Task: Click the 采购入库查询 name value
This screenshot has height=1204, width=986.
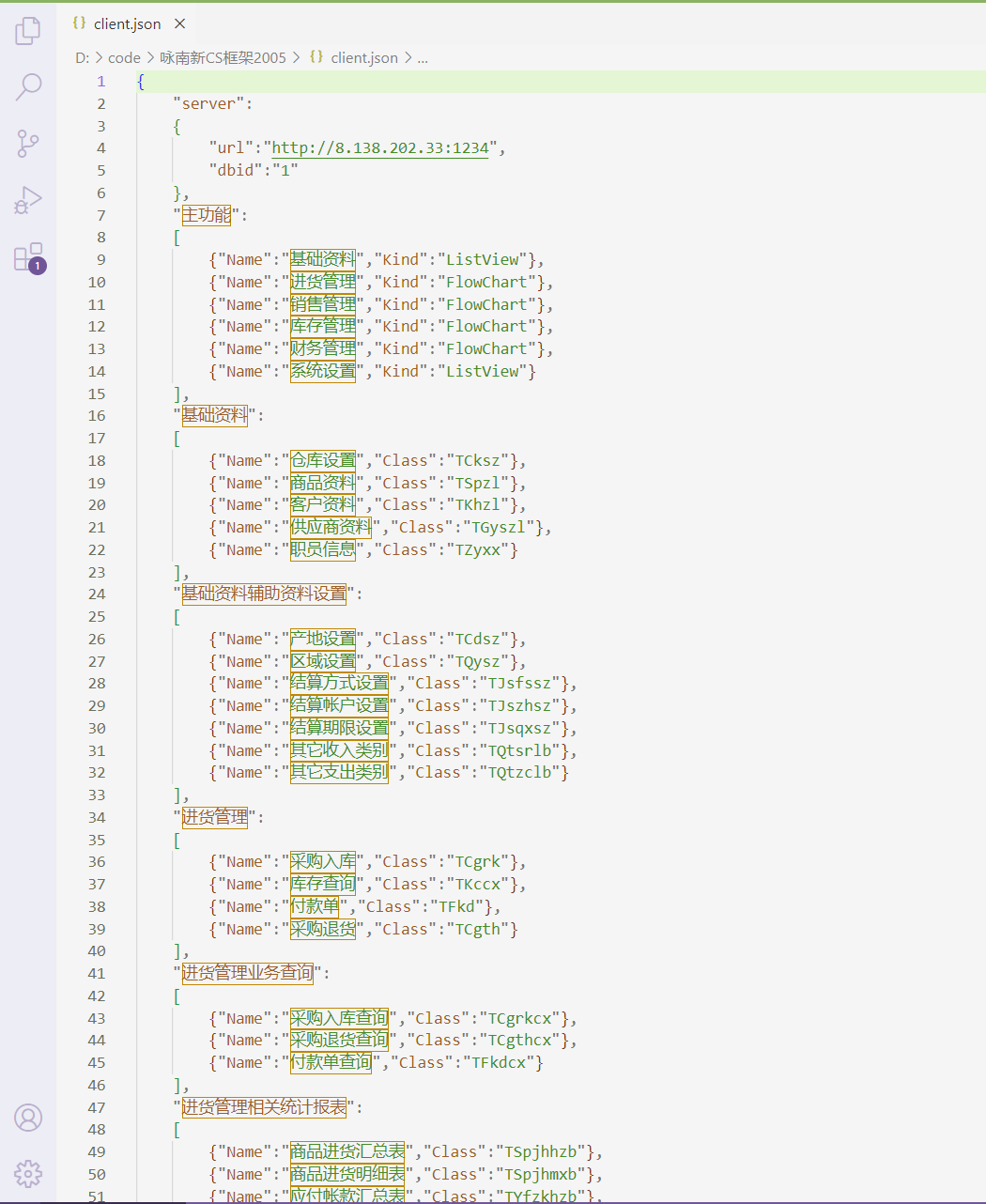Action: pyautogui.click(x=339, y=1018)
